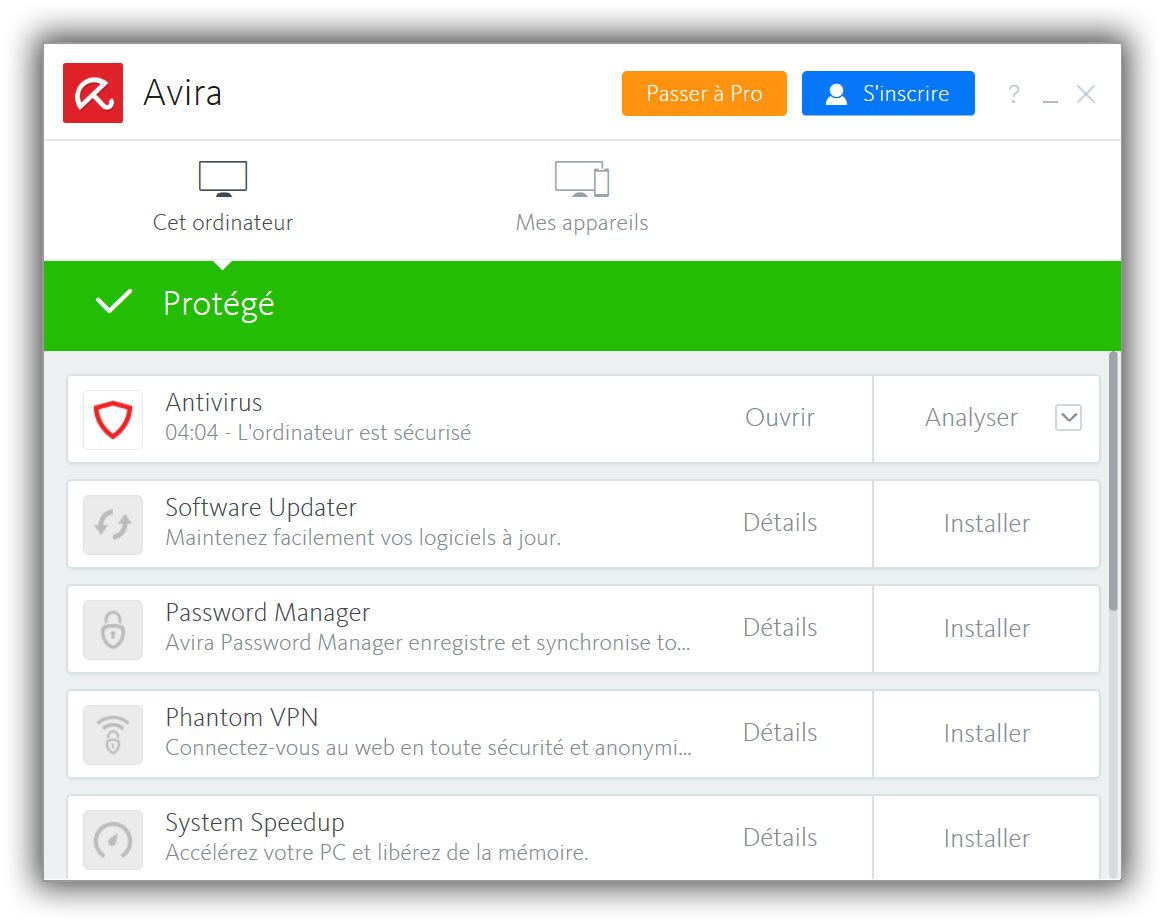Click 'Connectez-vous au web en toute sécurité' text

(x=428, y=747)
